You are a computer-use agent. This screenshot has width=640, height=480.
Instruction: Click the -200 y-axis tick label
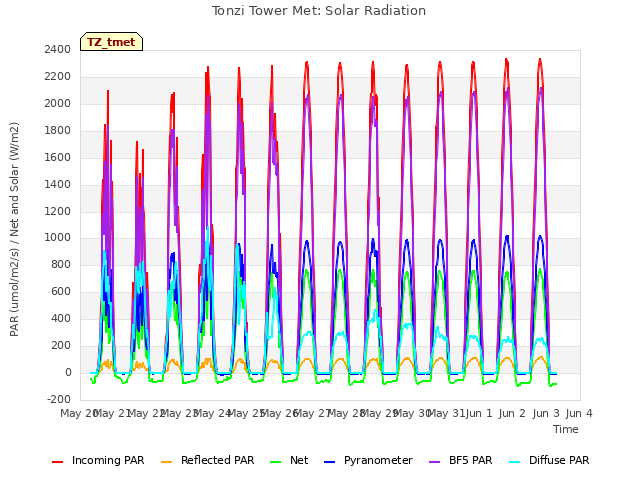pos(59,399)
